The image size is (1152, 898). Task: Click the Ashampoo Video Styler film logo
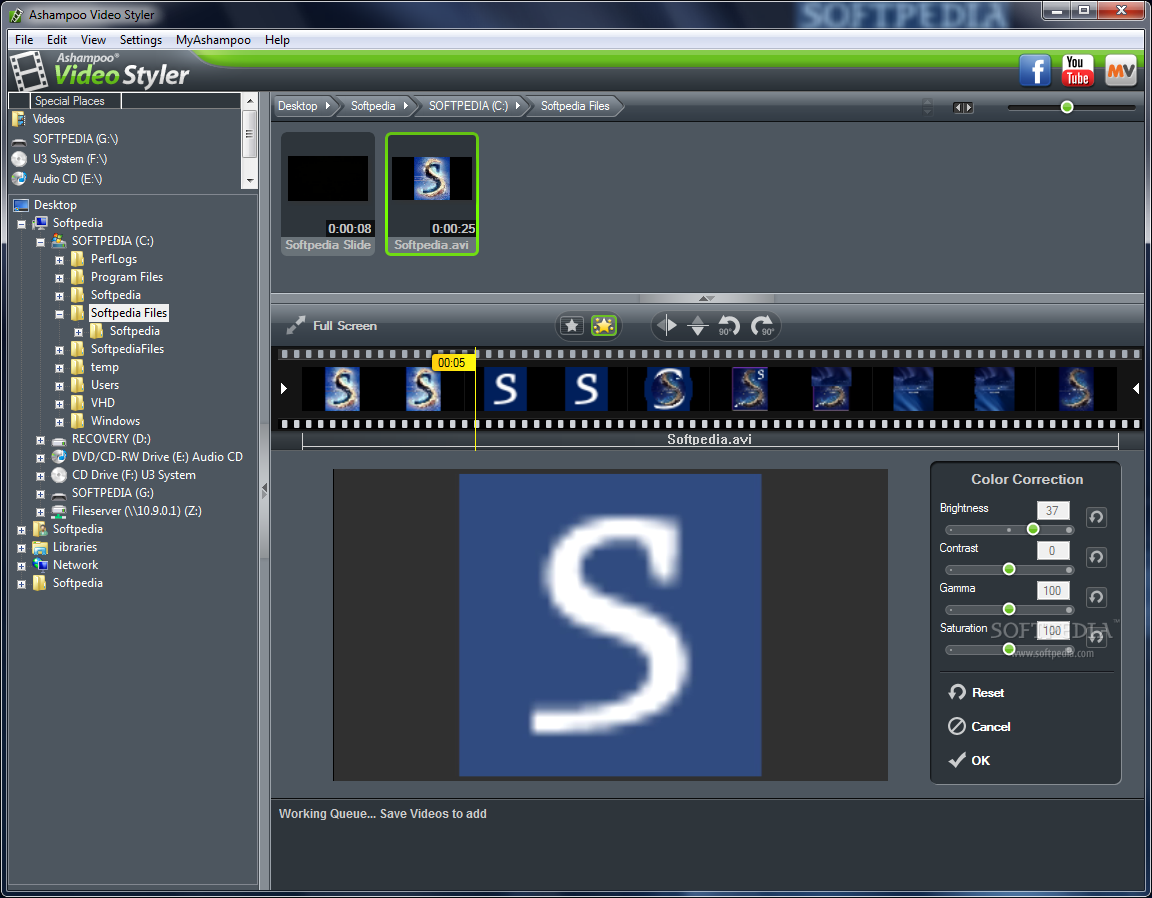coord(29,71)
